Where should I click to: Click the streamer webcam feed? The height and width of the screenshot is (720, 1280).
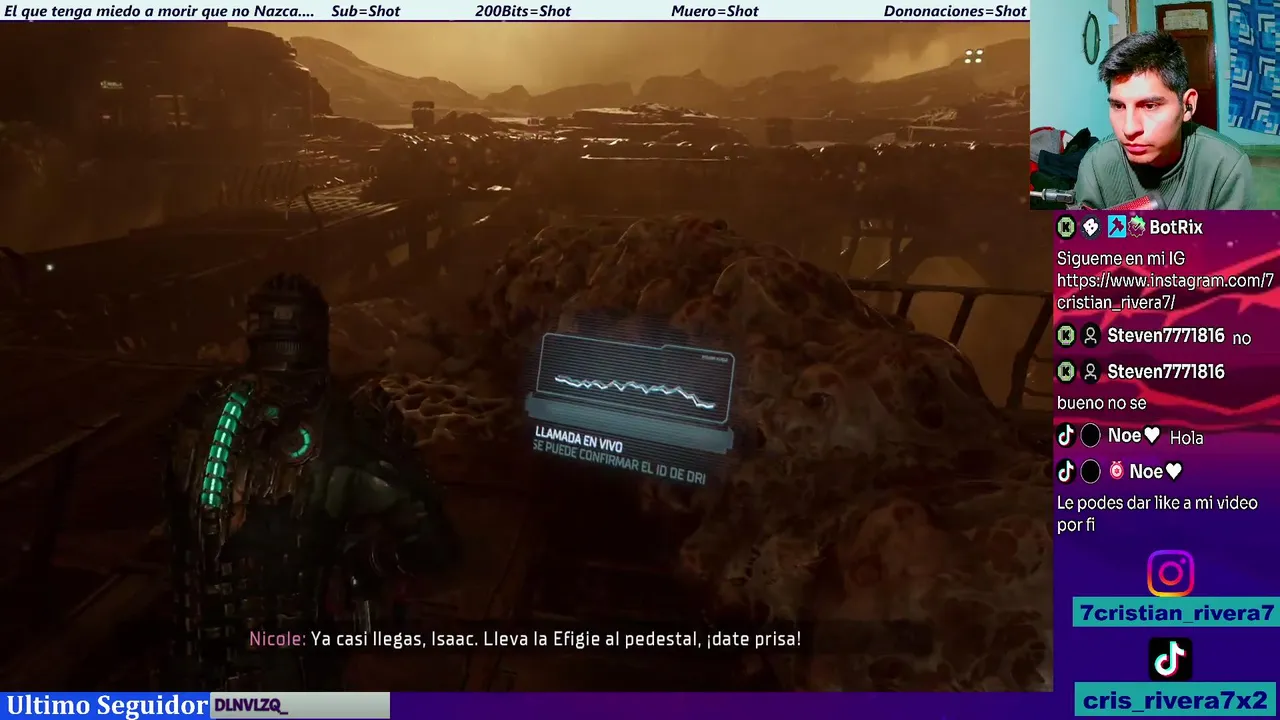[1155, 105]
